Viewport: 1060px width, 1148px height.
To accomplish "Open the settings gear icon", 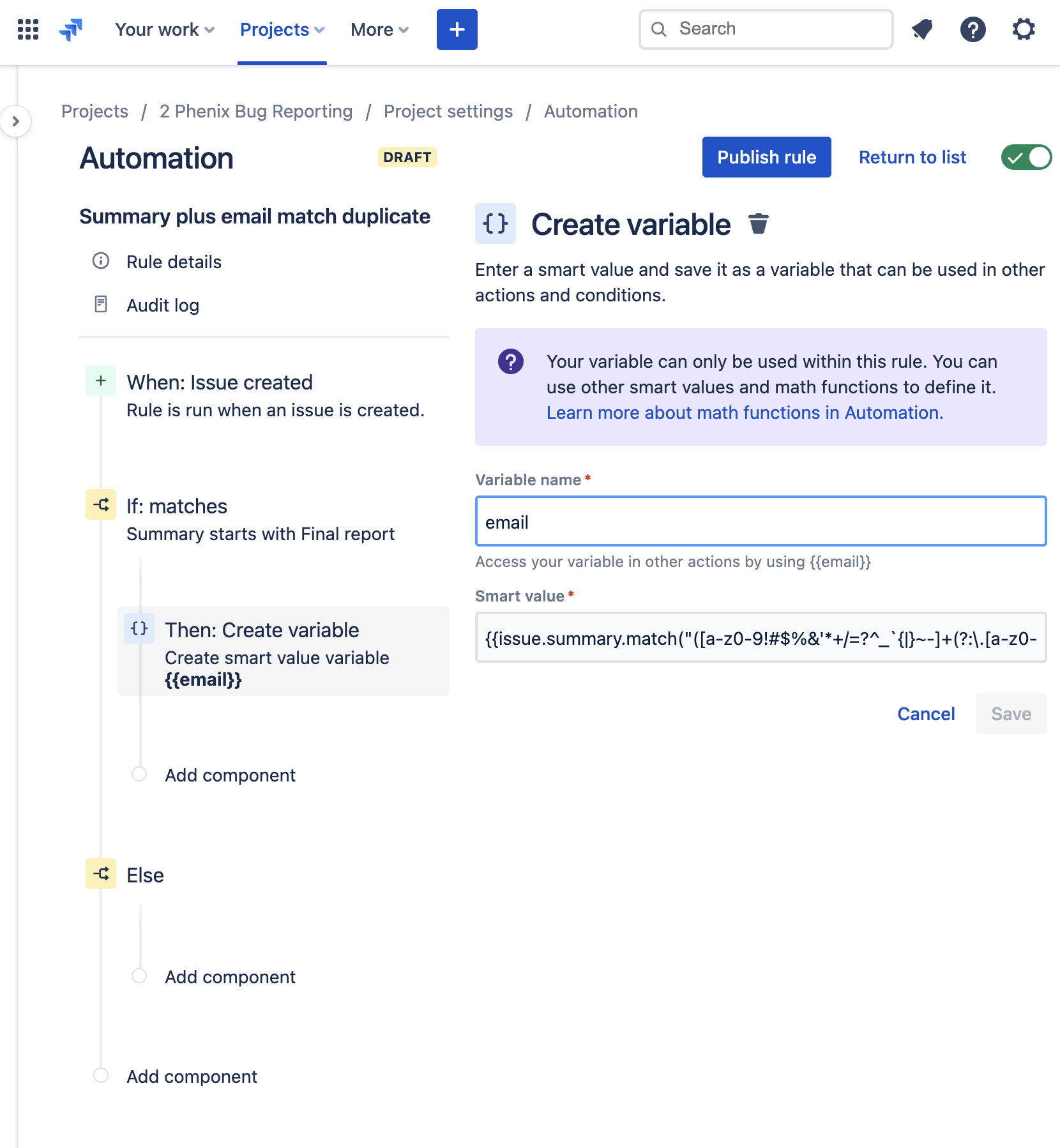I will 1024,29.
